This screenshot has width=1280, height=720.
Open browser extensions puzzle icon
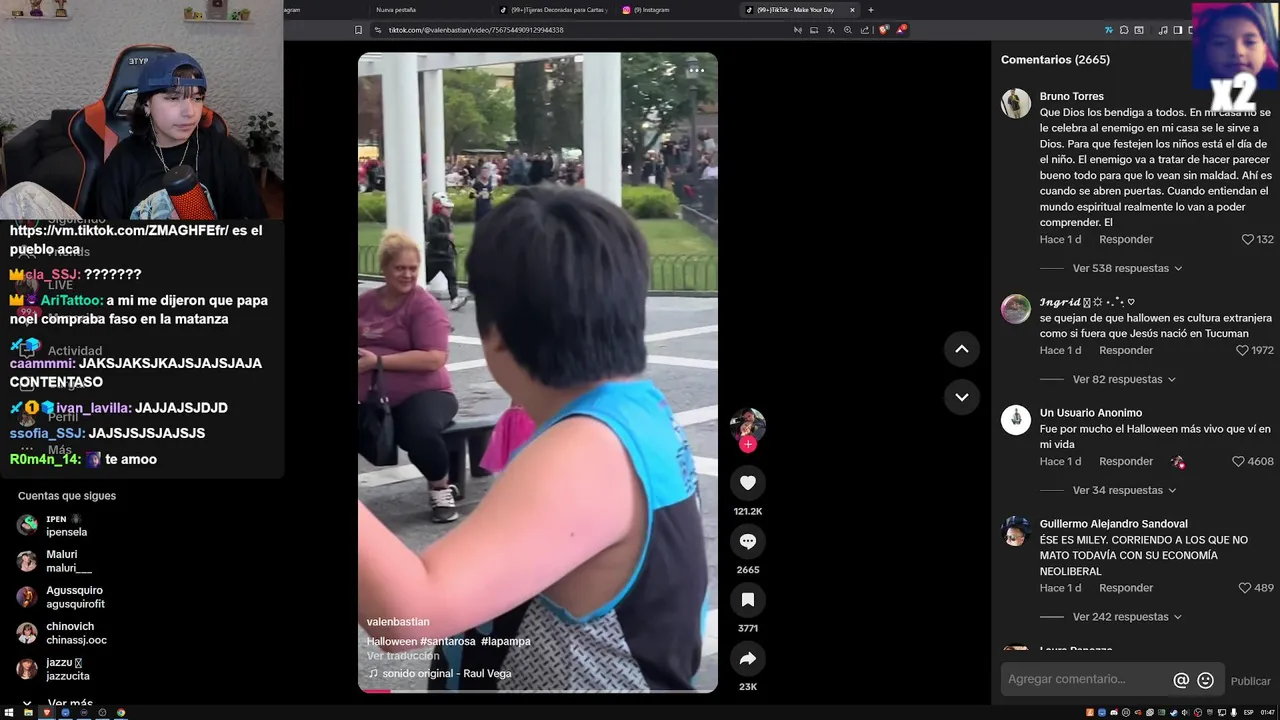point(1124,30)
